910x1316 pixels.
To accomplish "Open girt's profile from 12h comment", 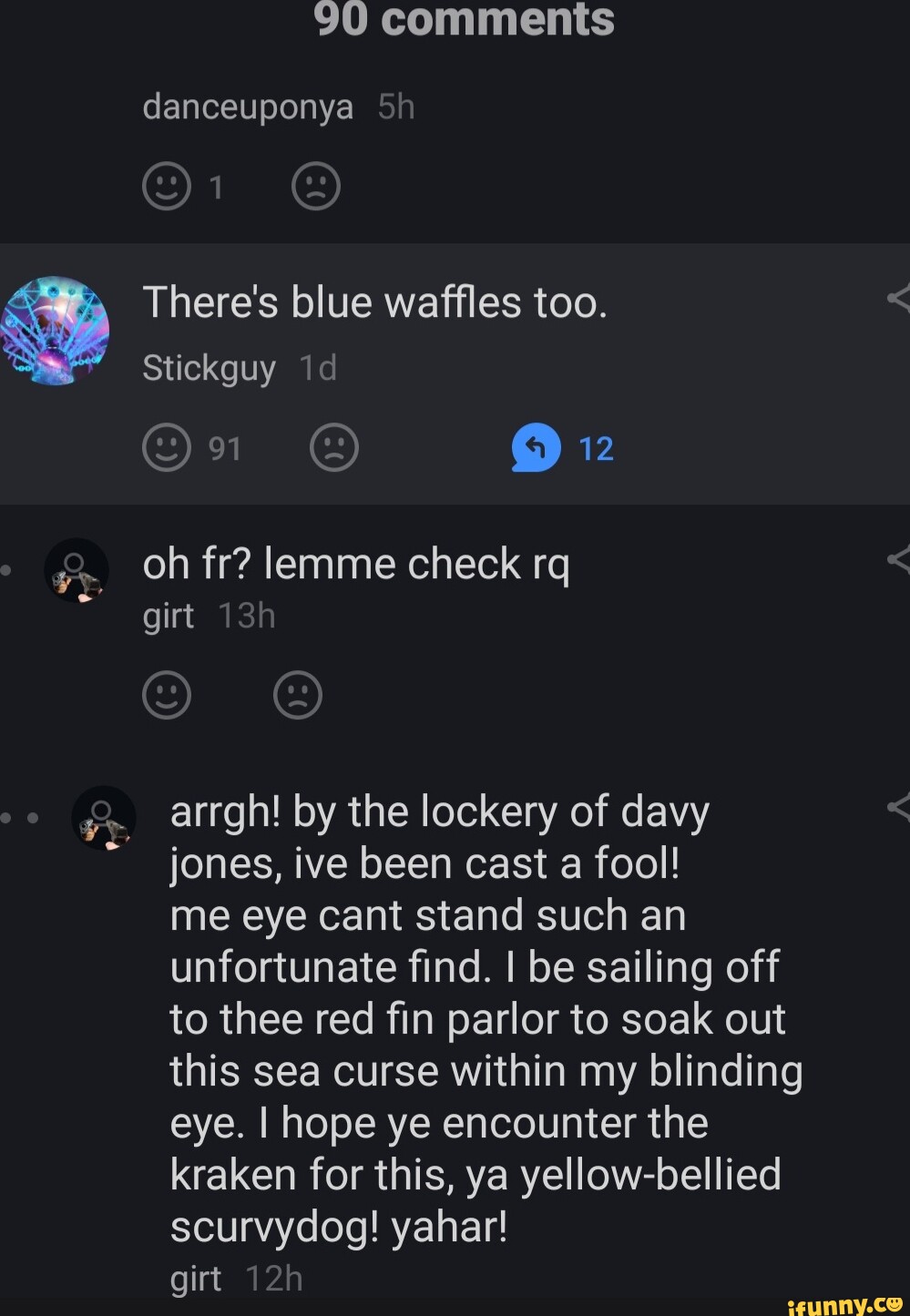I will pos(196,1279).
